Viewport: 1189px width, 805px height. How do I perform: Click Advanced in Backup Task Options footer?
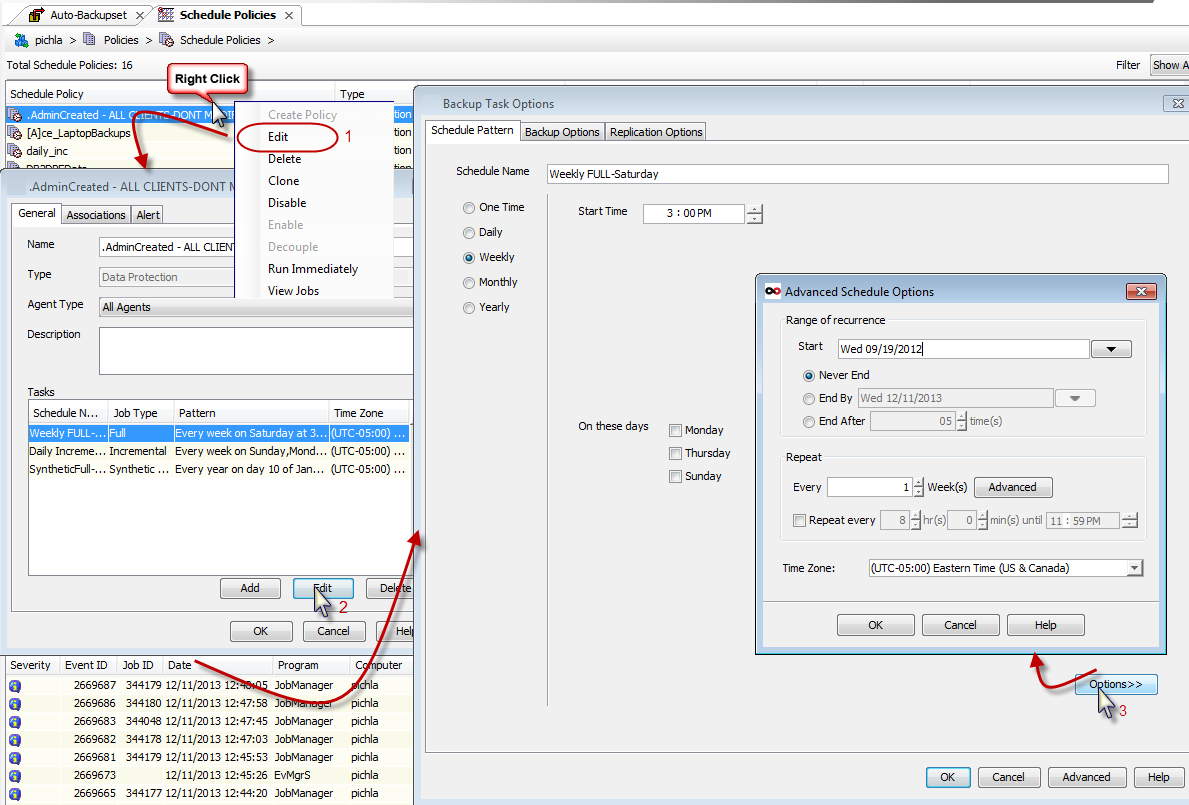tap(1086, 777)
